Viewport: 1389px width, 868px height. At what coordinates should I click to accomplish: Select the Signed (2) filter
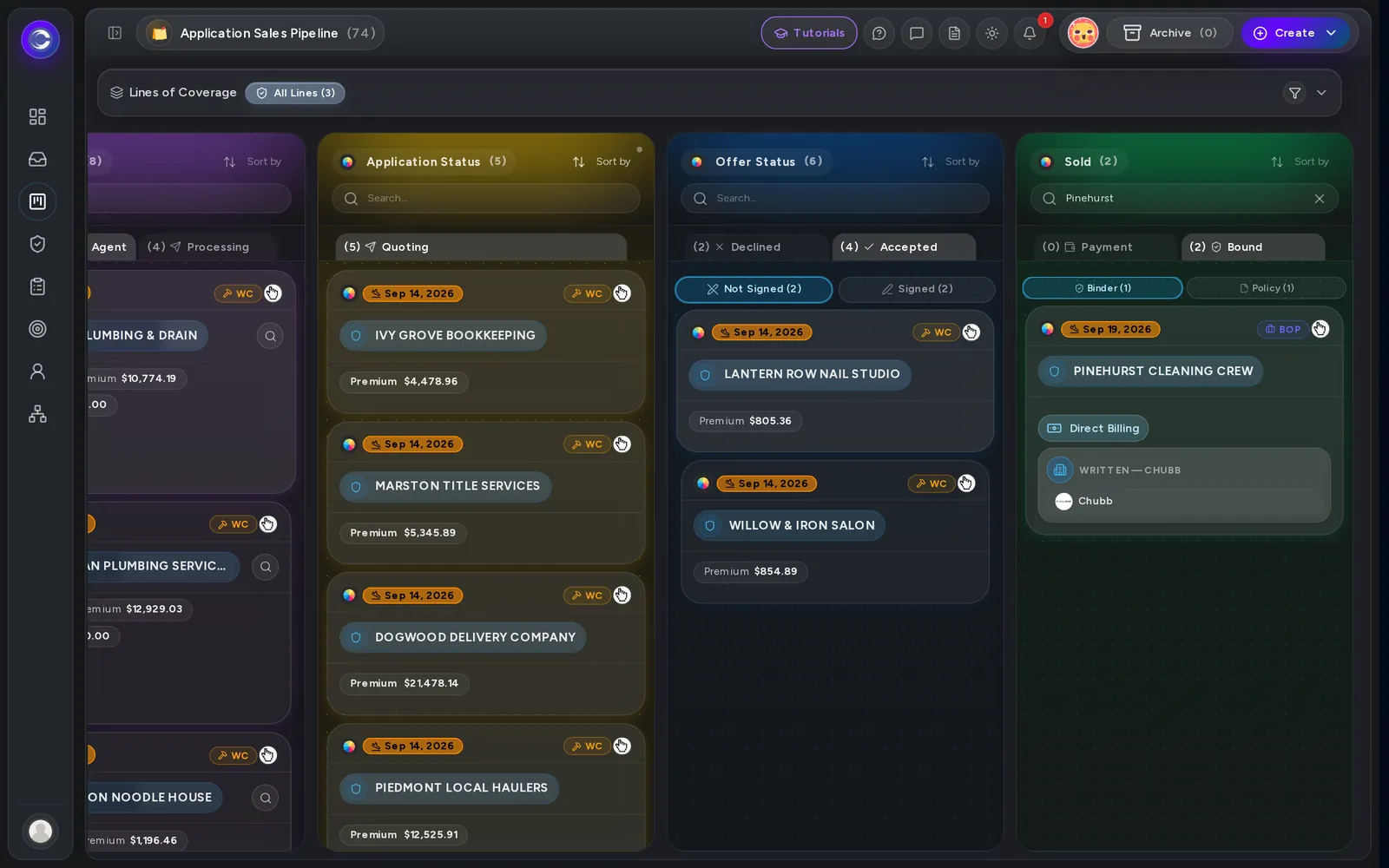point(917,289)
